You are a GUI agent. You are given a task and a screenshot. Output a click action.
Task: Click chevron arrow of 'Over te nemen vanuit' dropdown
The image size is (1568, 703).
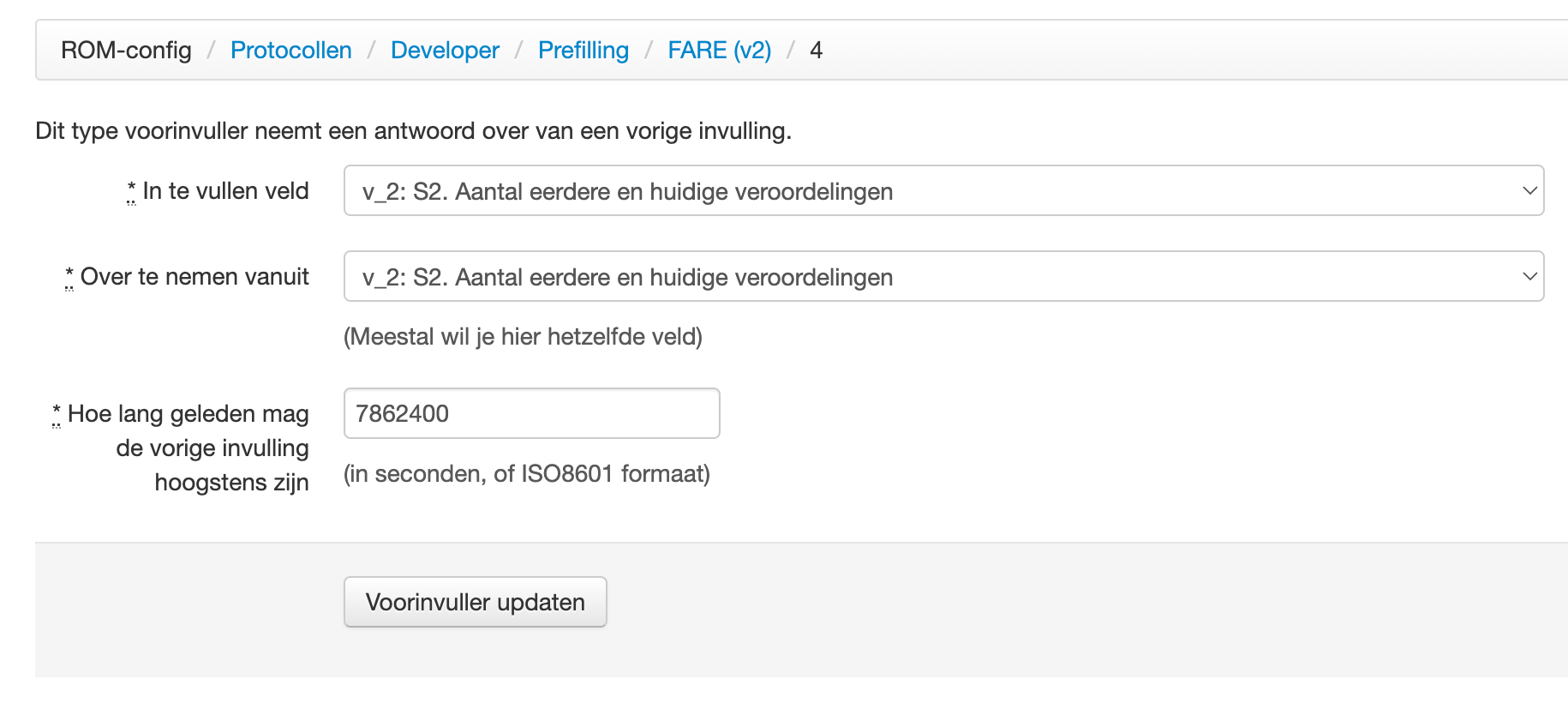[x=1529, y=277]
